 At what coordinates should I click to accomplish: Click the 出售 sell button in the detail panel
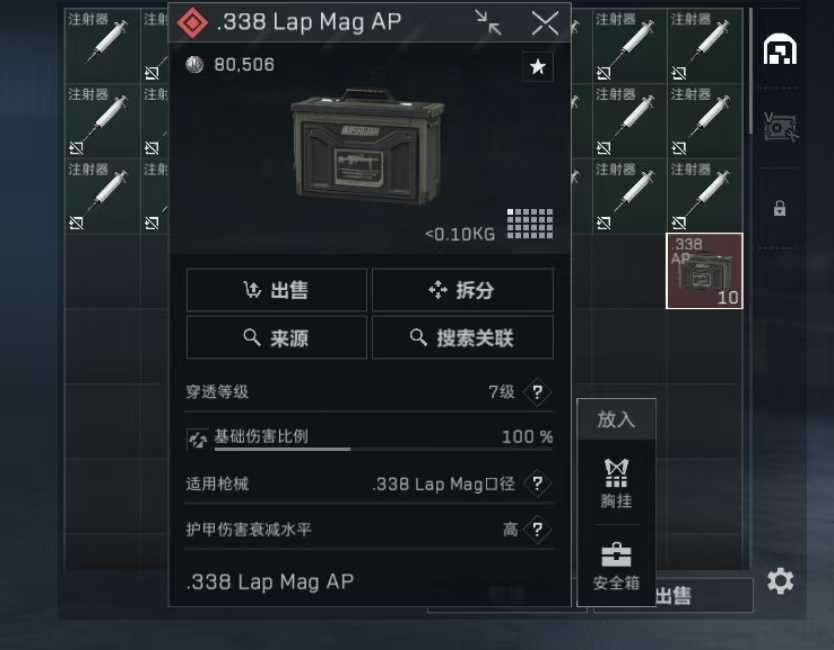pos(277,290)
